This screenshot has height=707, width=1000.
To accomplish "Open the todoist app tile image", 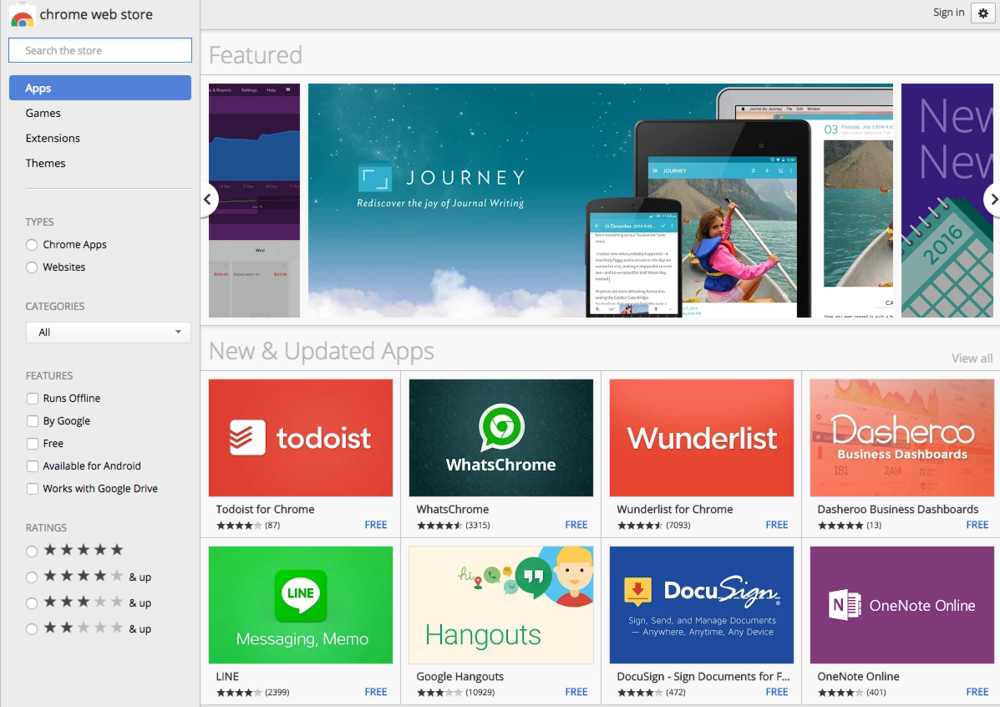I will tap(300, 438).
